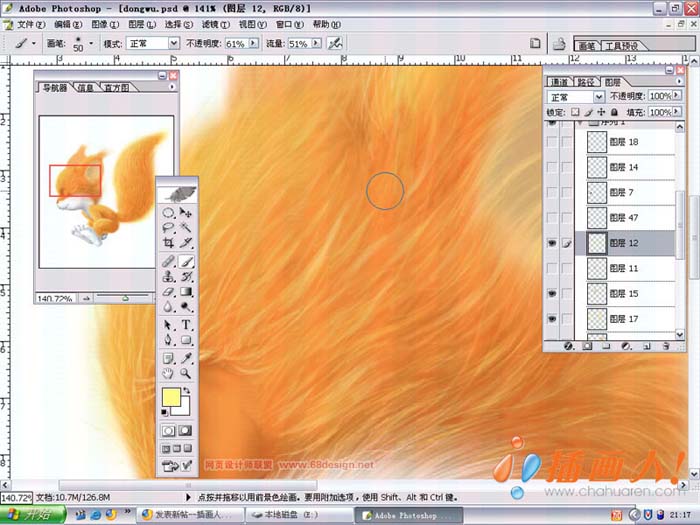700x525 pixels.
Task: Toggle visibility of 图层 12
Action: [x=552, y=243]
